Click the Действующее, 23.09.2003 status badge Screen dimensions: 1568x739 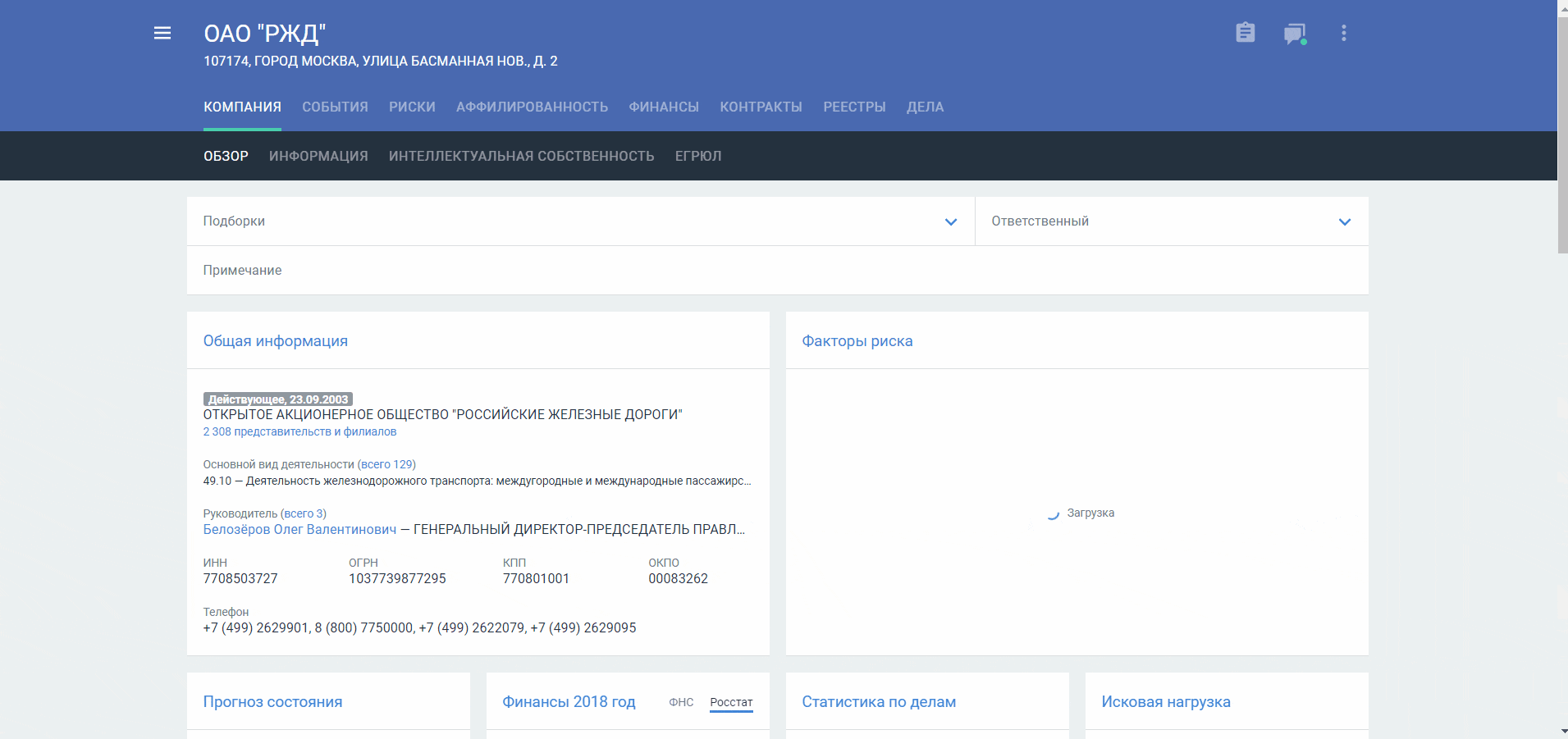click(278, 399)
